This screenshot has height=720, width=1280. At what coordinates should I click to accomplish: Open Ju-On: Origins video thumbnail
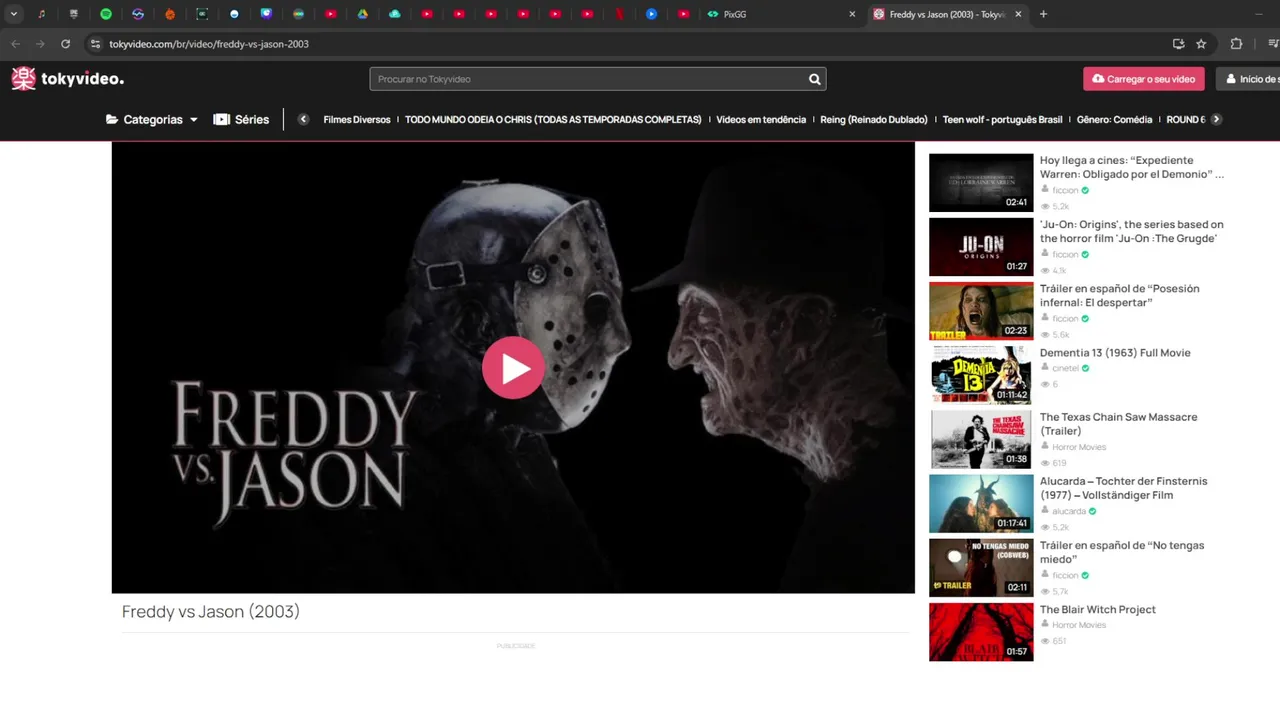pyautogui.click(x=981, y=247)
